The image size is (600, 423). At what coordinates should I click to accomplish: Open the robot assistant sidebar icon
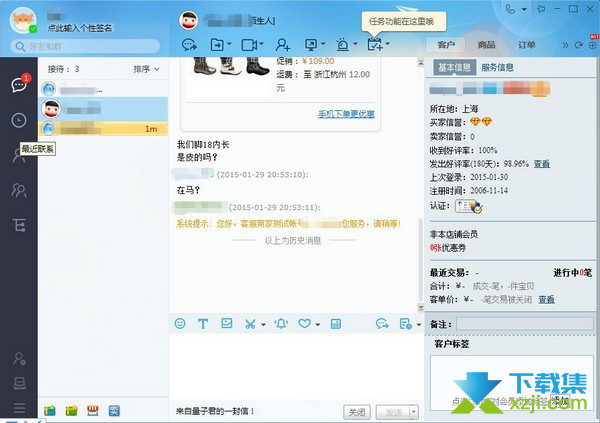[x=20, y=383]
